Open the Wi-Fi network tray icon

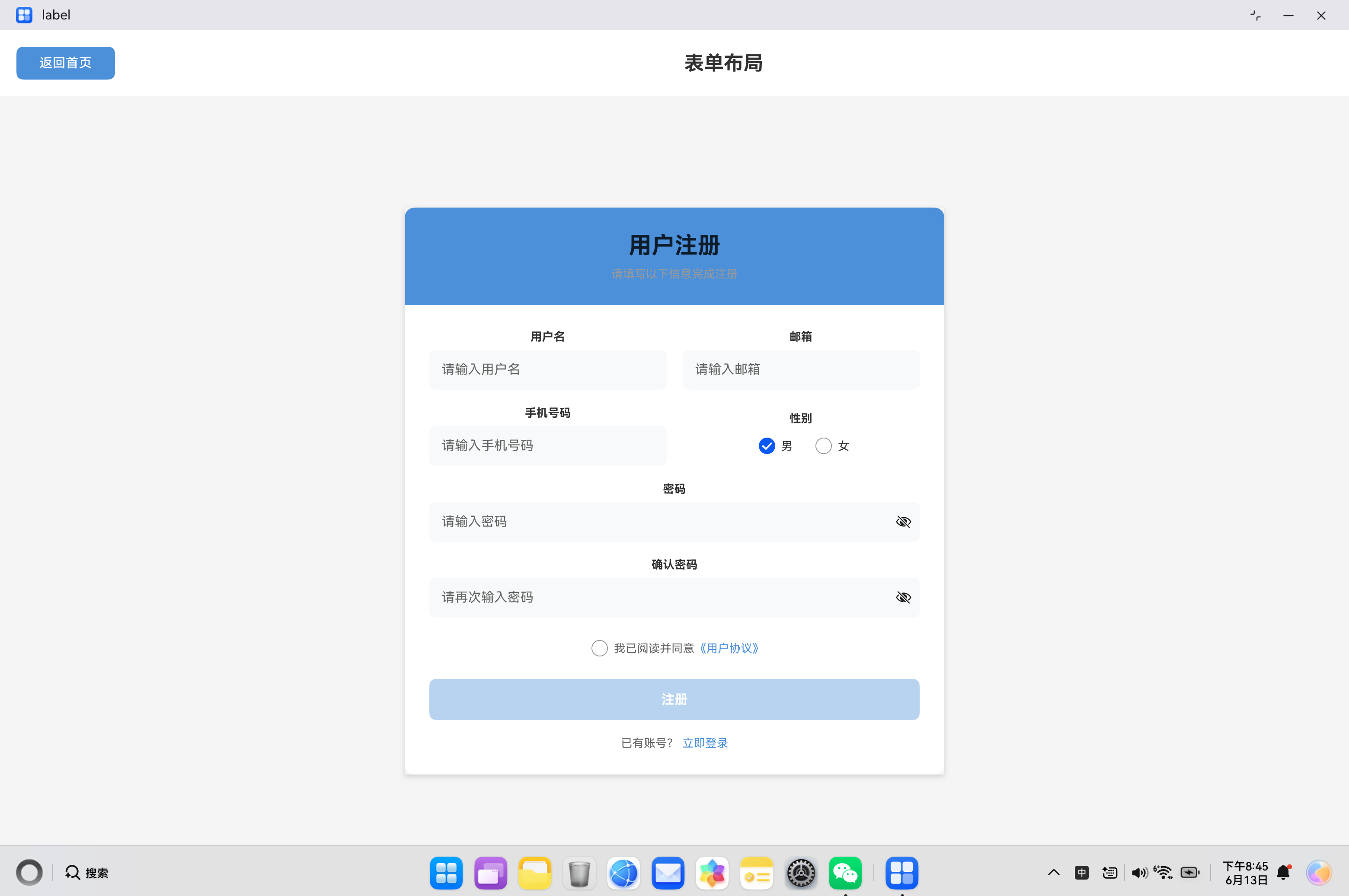(1164, 873)
